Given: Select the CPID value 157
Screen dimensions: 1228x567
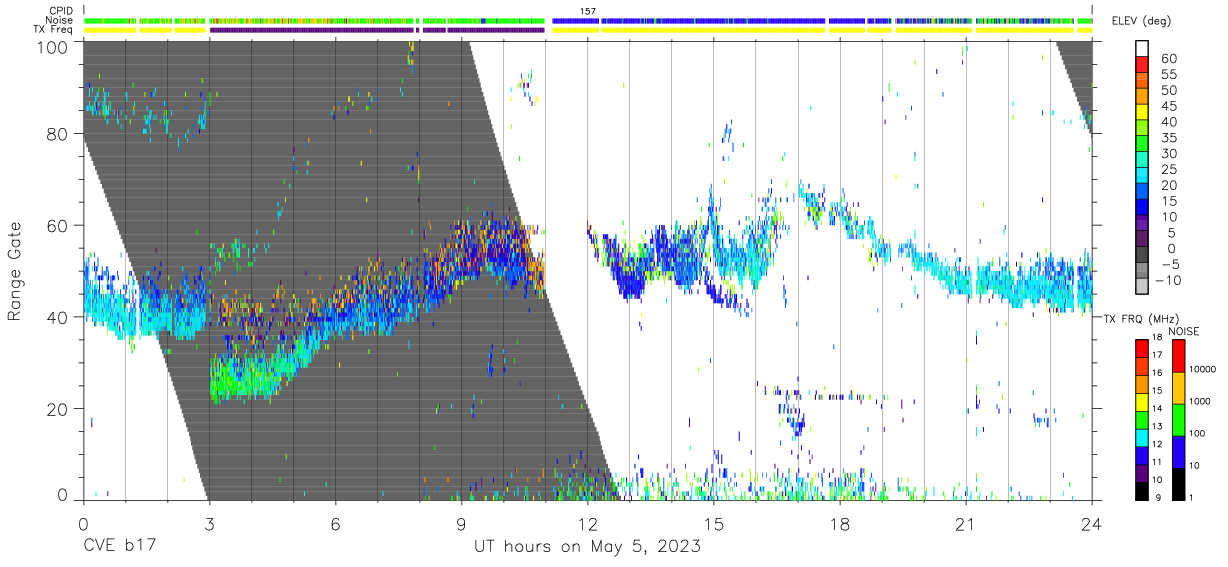Looking at the screenshot, I should coord(588,11).
